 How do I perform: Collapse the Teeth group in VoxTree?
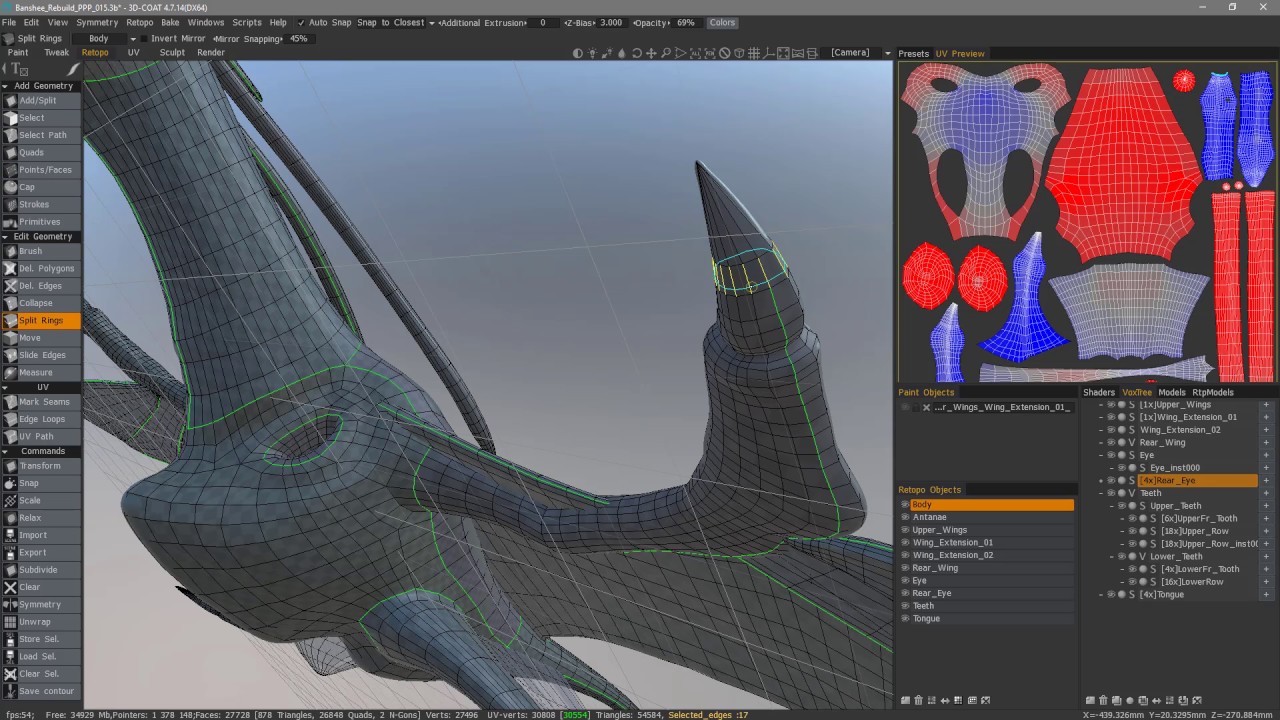(1101, 493)
